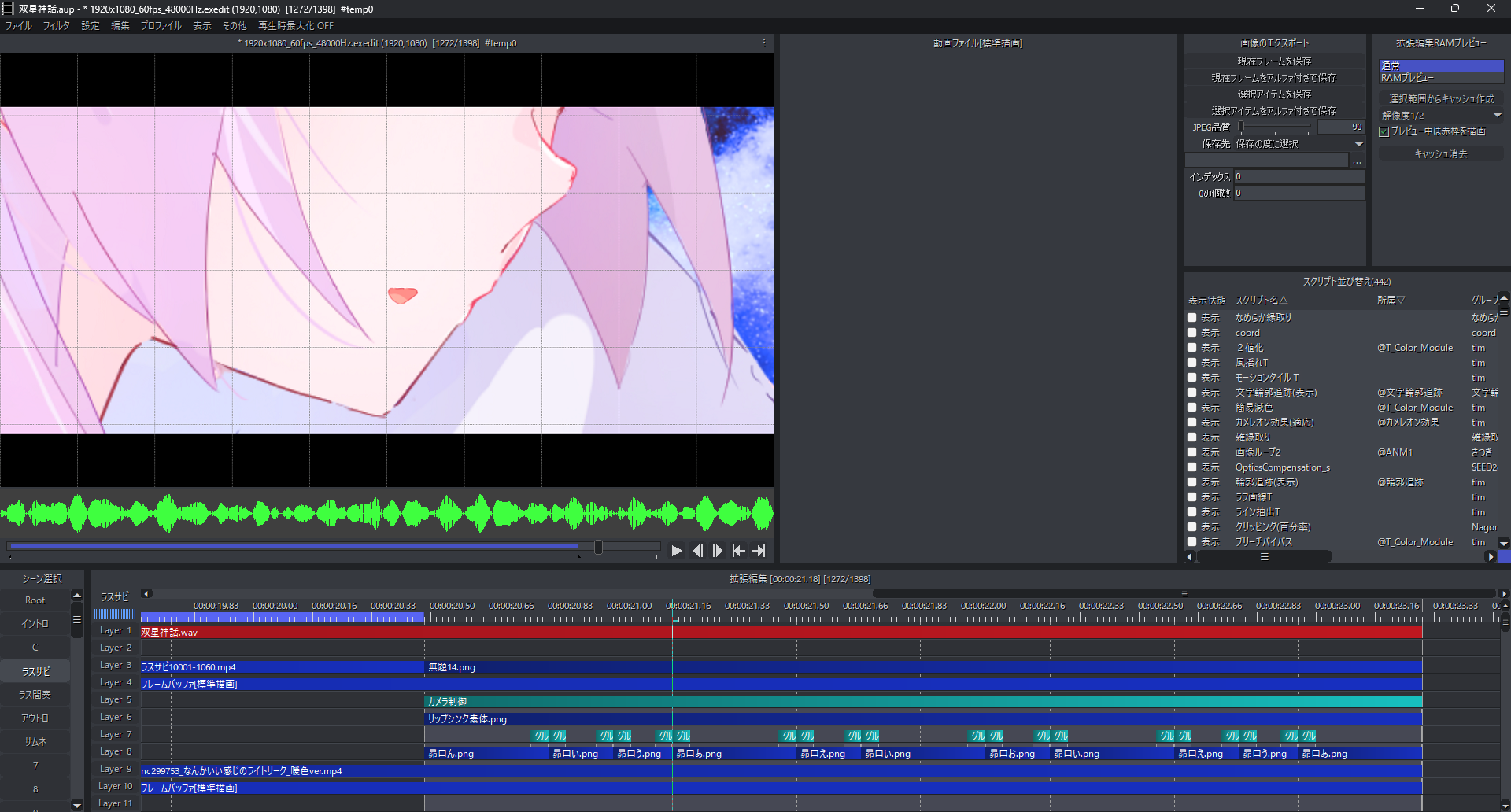
Task: Click the キャッシュ消去 button
Action: click(1440, 154)
